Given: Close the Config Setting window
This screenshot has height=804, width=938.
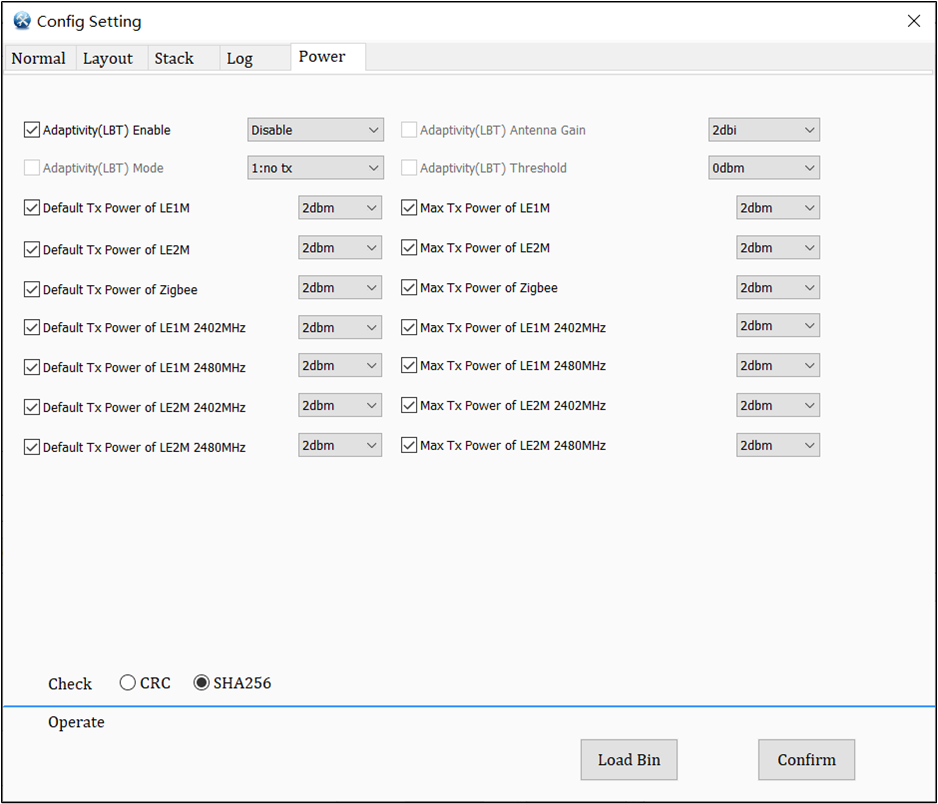Looking at the screenshot, I should coord(913,21).
